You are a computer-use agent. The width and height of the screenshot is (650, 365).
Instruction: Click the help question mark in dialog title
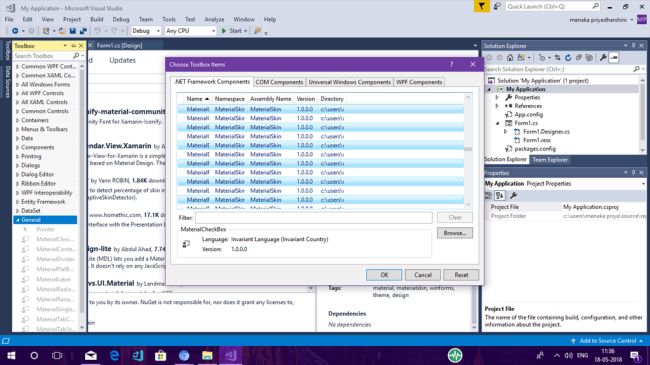click(x=451, y=64)
